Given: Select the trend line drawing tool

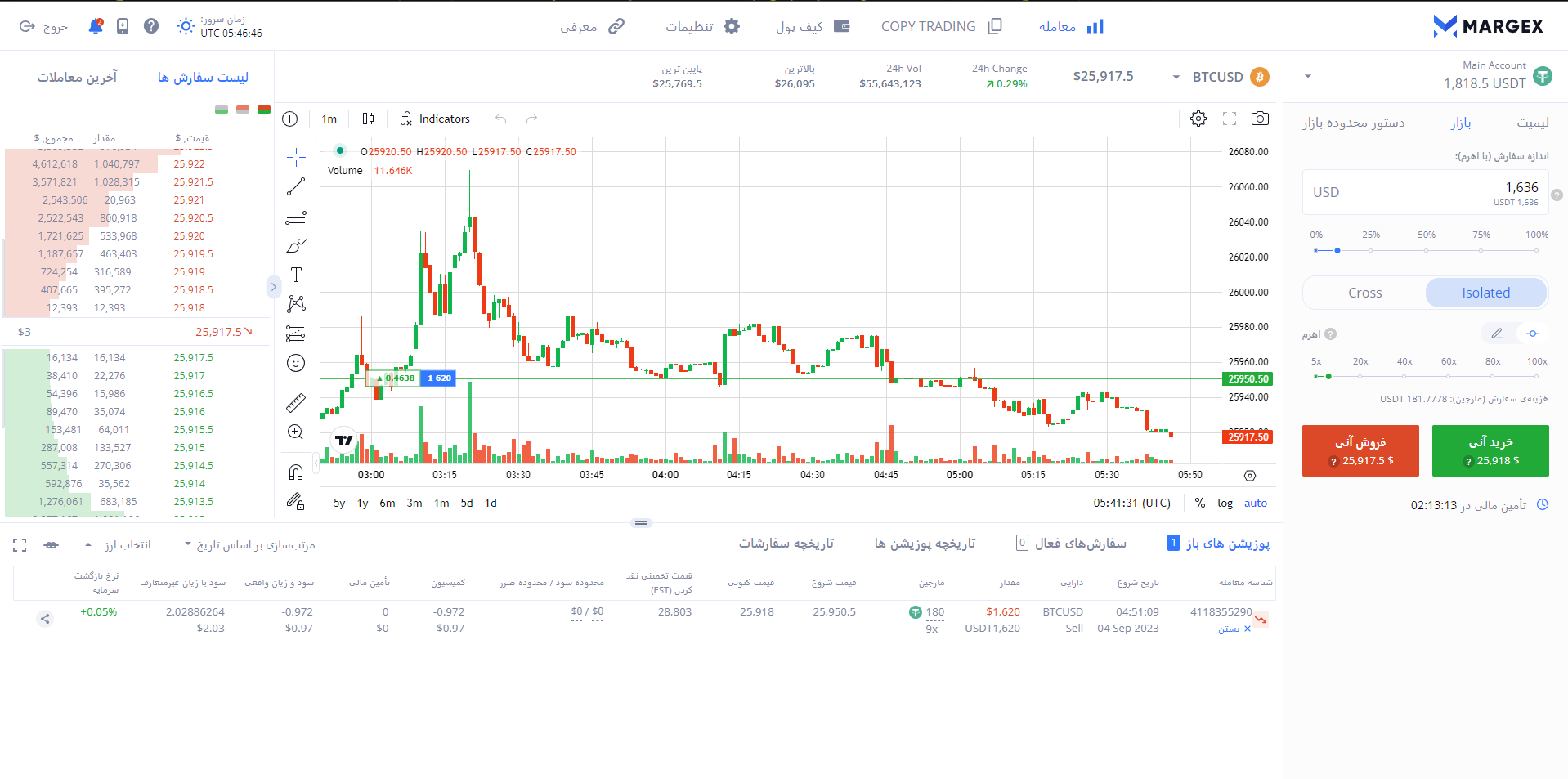Looking at the screenshot, I should pos(296,186).
